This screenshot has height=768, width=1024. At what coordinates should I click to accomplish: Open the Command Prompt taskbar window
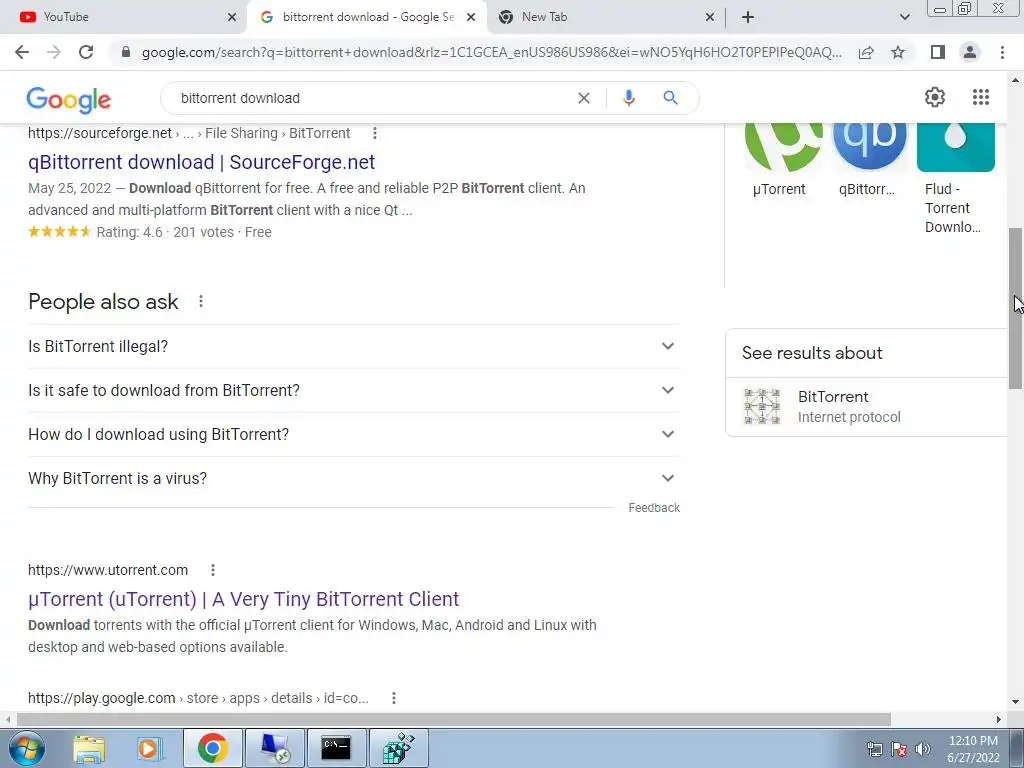(x=336, y=748)
